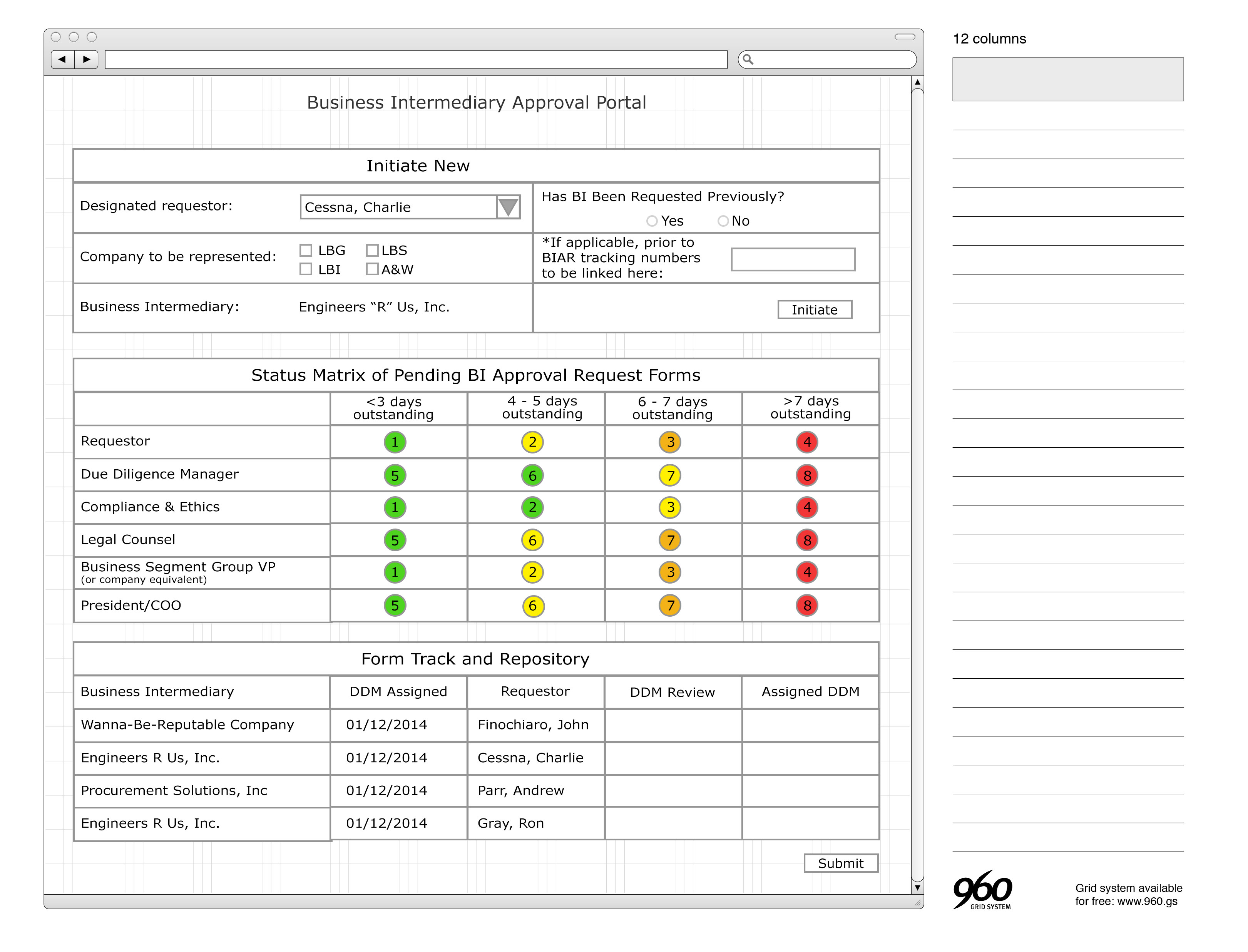The width and height of the screenshot is (1248, 952).
Task: Click the browser forward arrow
Action: pyautogui.click(x=86, y=60)
